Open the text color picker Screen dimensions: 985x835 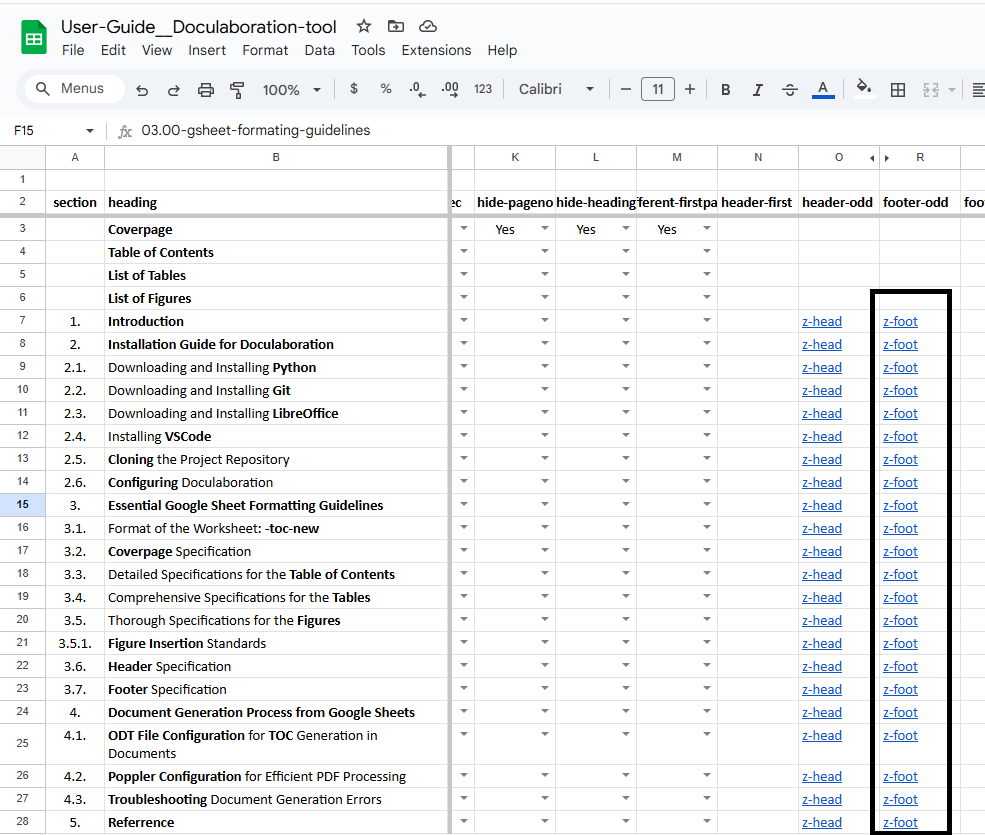[823, 90]
